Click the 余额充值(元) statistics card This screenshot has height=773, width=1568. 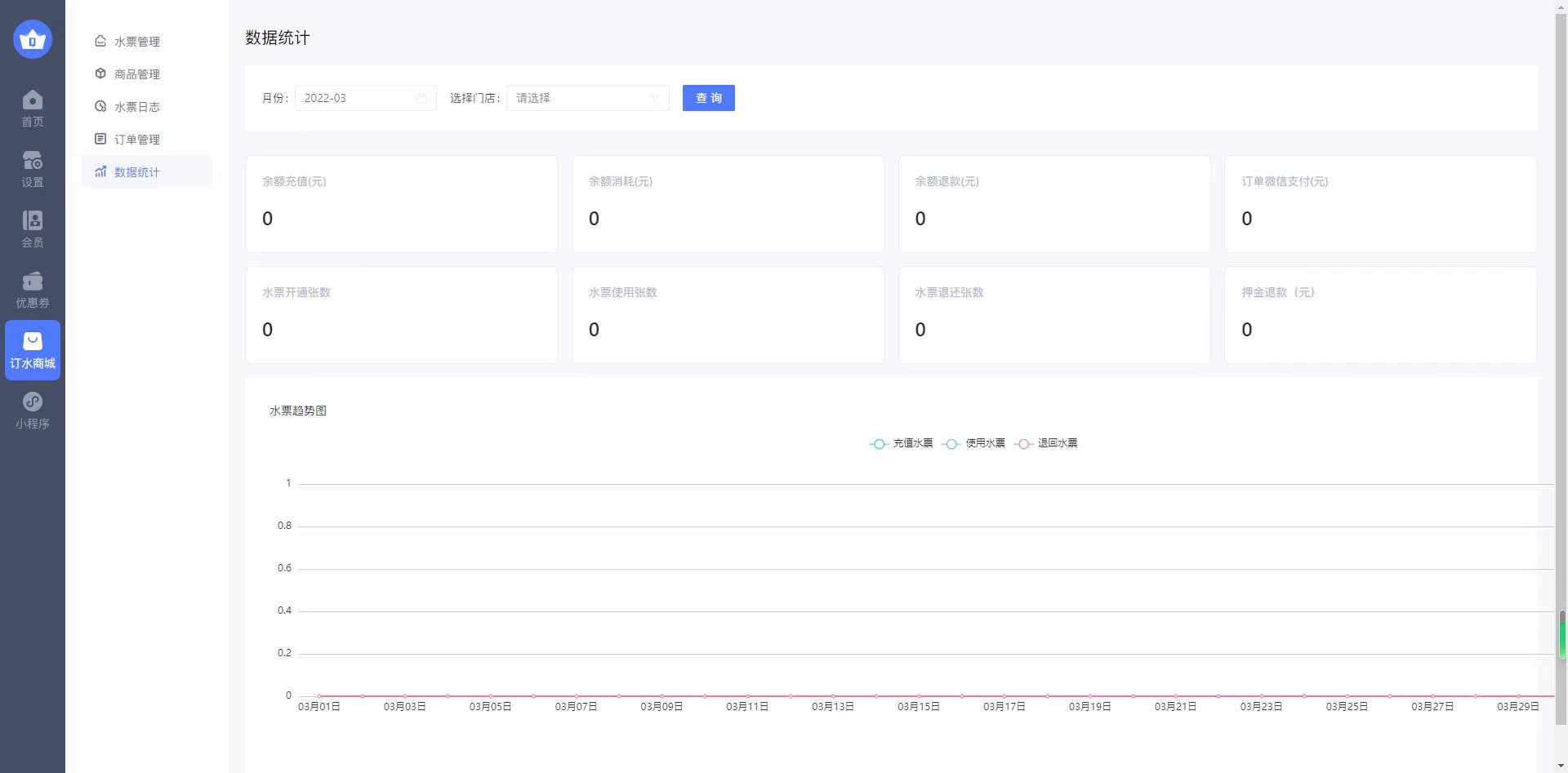point(401,204)
